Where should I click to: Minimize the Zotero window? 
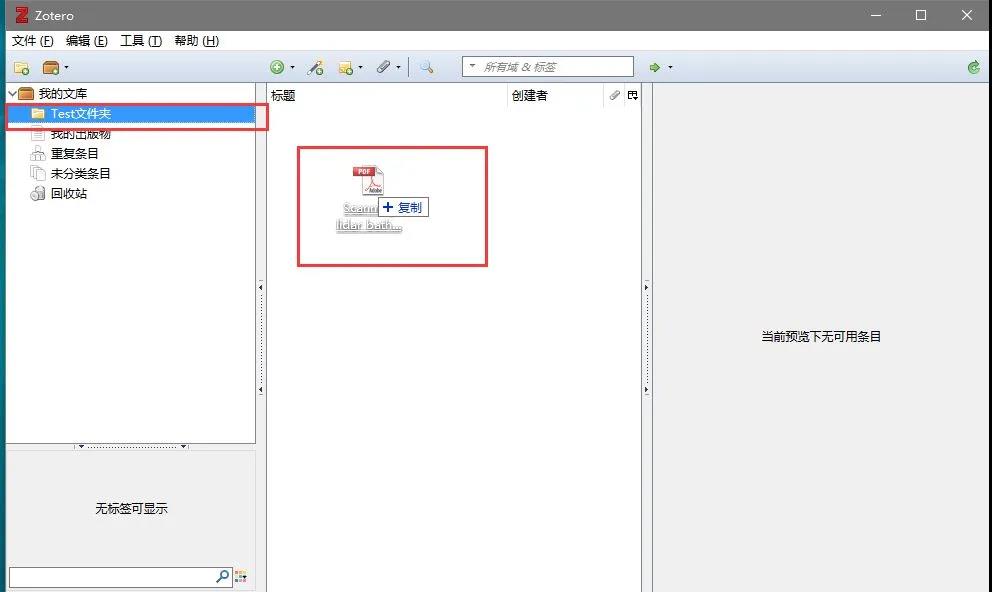pos(876,15)
